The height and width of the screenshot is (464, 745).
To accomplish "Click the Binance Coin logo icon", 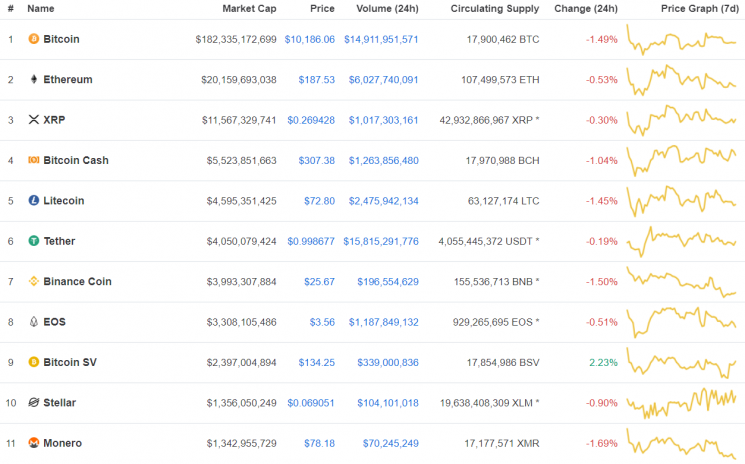I will click(x=33, y=281).
